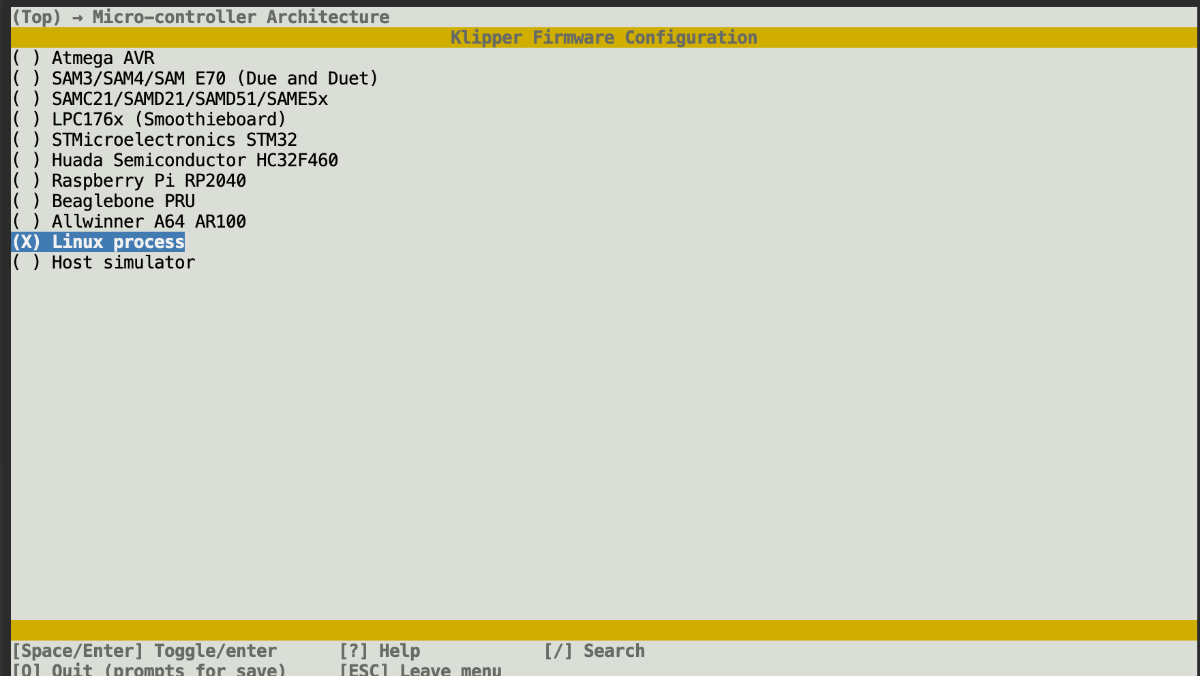Pick the LPC176x (Smoothieboard) option

149,119
